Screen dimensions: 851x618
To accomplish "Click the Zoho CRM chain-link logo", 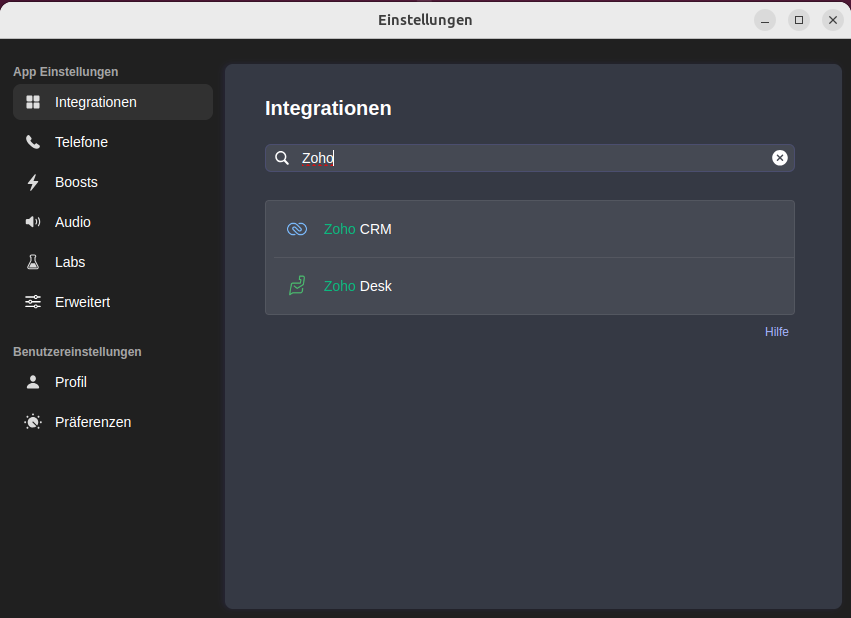I will [x=297, y=229].
